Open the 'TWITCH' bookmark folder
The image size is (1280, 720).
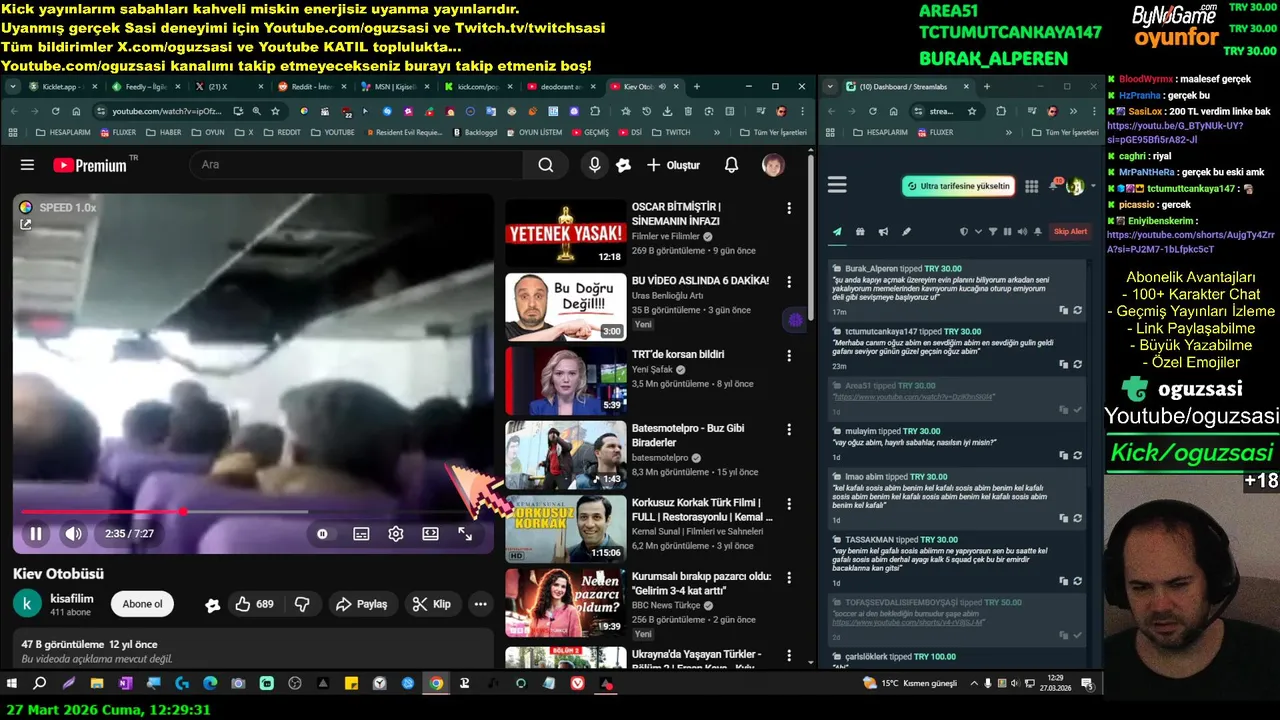pyautogui.click(x=670, y=132)
